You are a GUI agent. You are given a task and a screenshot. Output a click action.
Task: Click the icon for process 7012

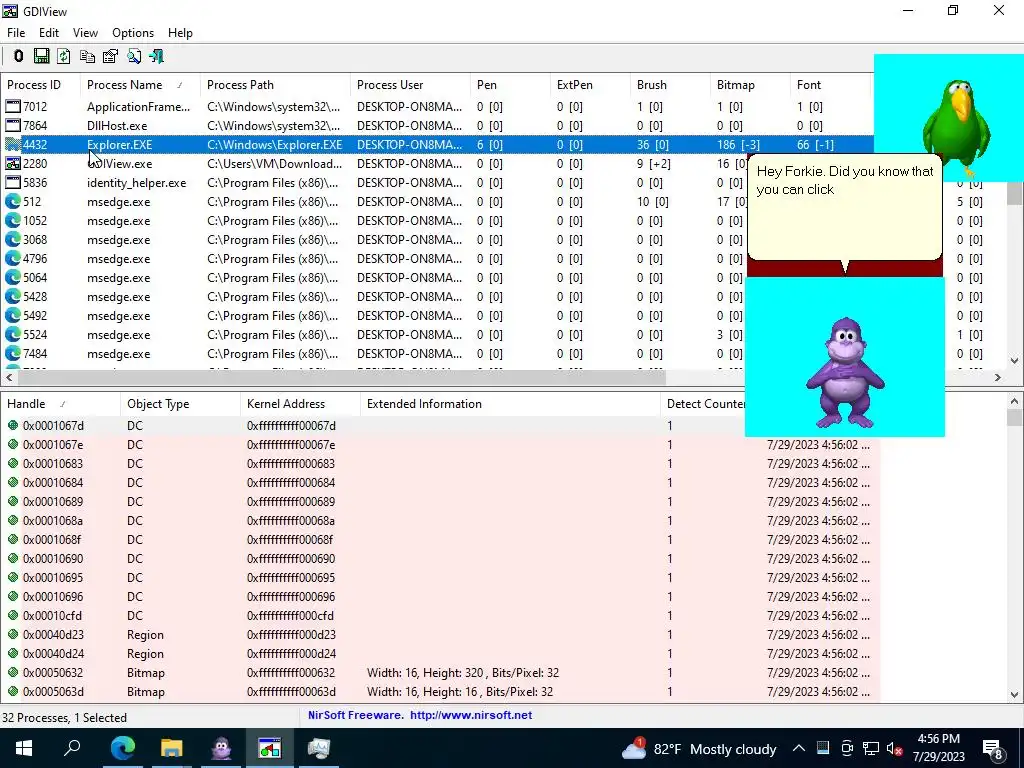click(x=12, y=106)
